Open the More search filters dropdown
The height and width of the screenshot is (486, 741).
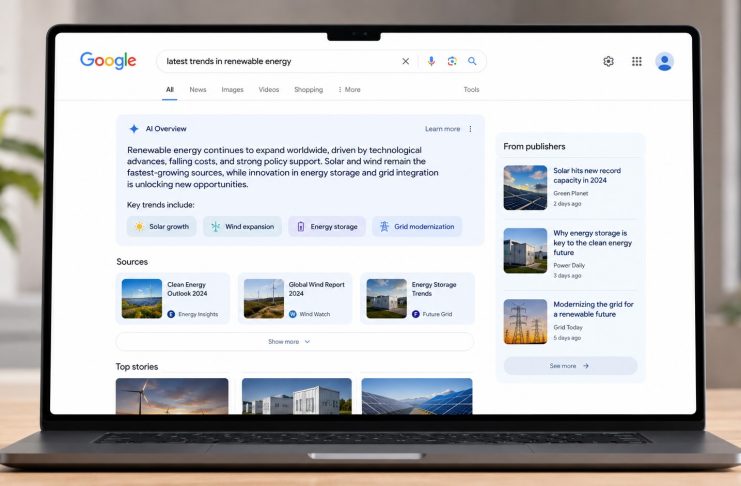(x=349, y=89)
